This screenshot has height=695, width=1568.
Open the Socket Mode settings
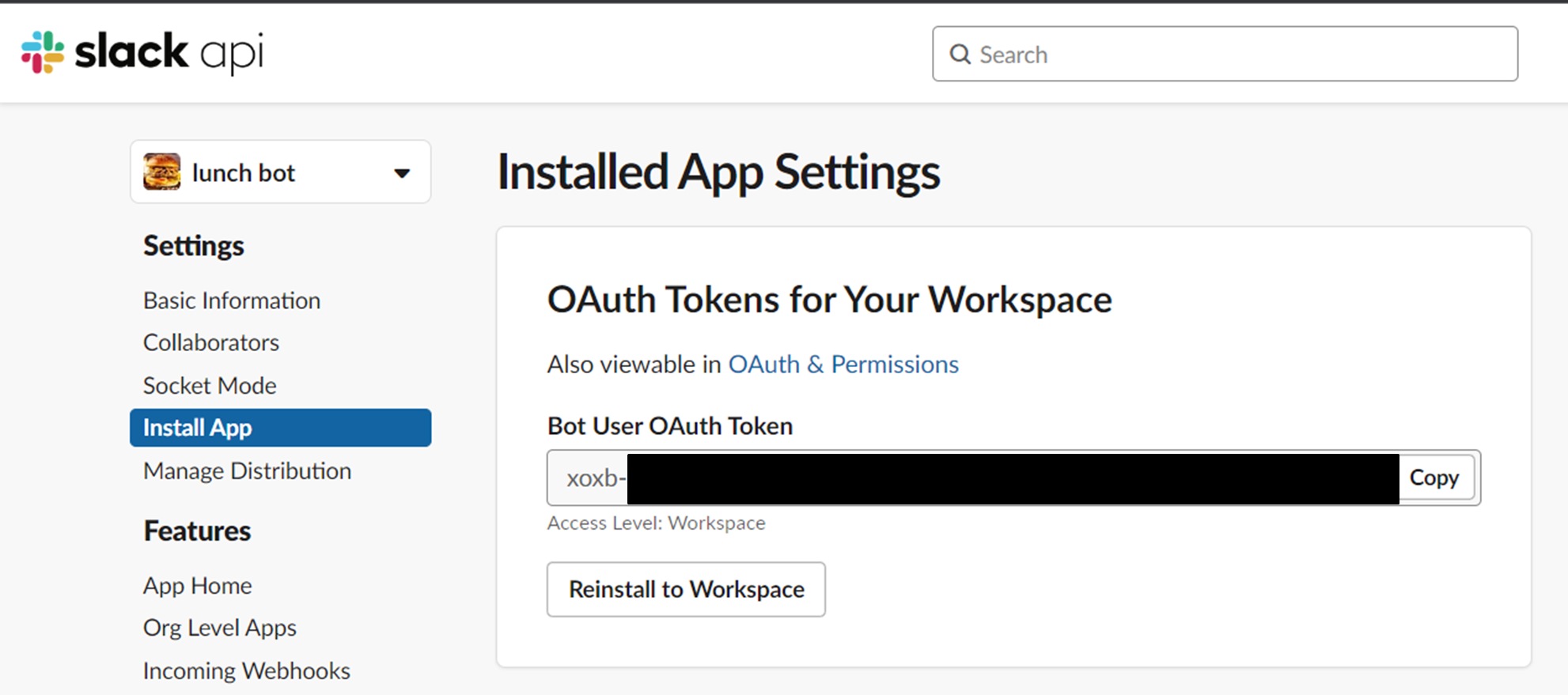point(209,386)
